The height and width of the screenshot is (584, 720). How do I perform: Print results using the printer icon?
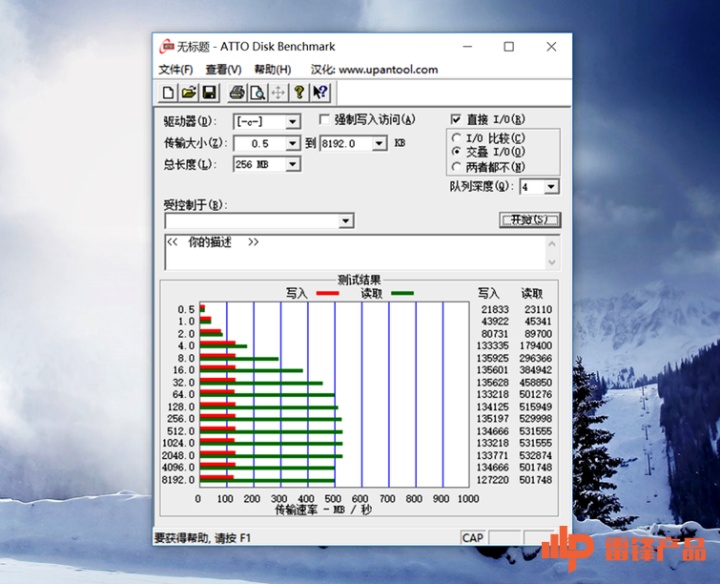point(237,93)
